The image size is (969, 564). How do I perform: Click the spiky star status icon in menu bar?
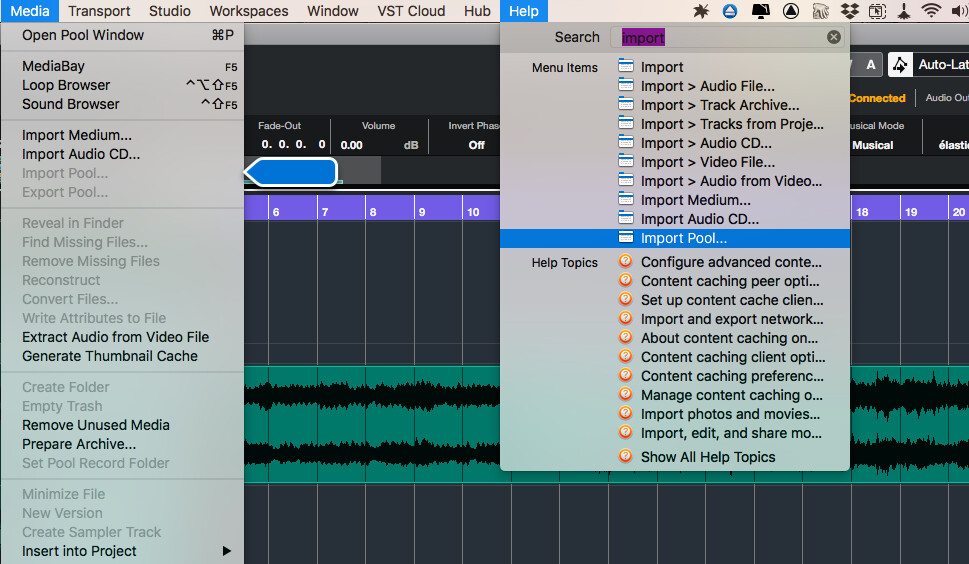click(701, 11)
